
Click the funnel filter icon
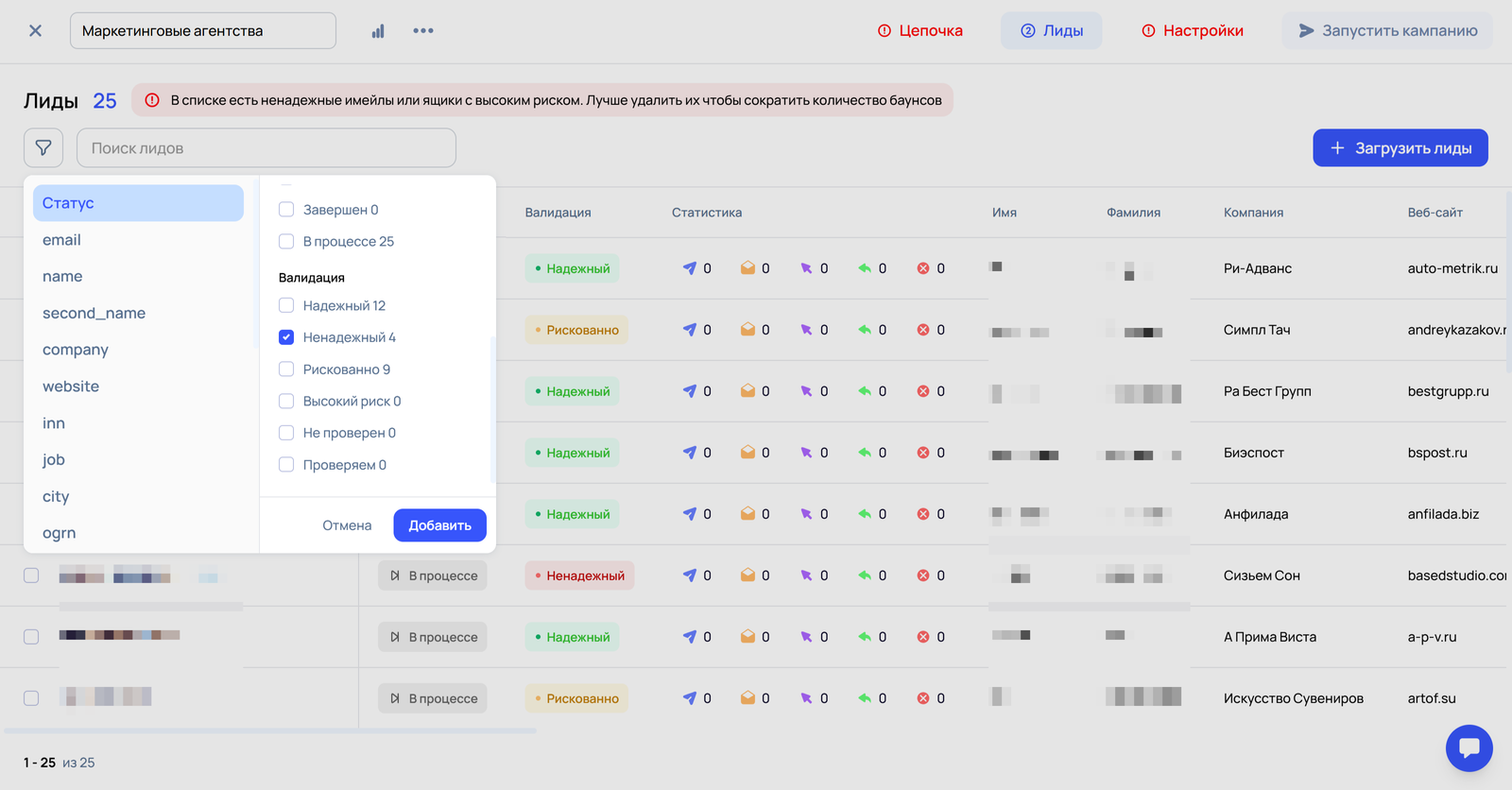(43, 148)
